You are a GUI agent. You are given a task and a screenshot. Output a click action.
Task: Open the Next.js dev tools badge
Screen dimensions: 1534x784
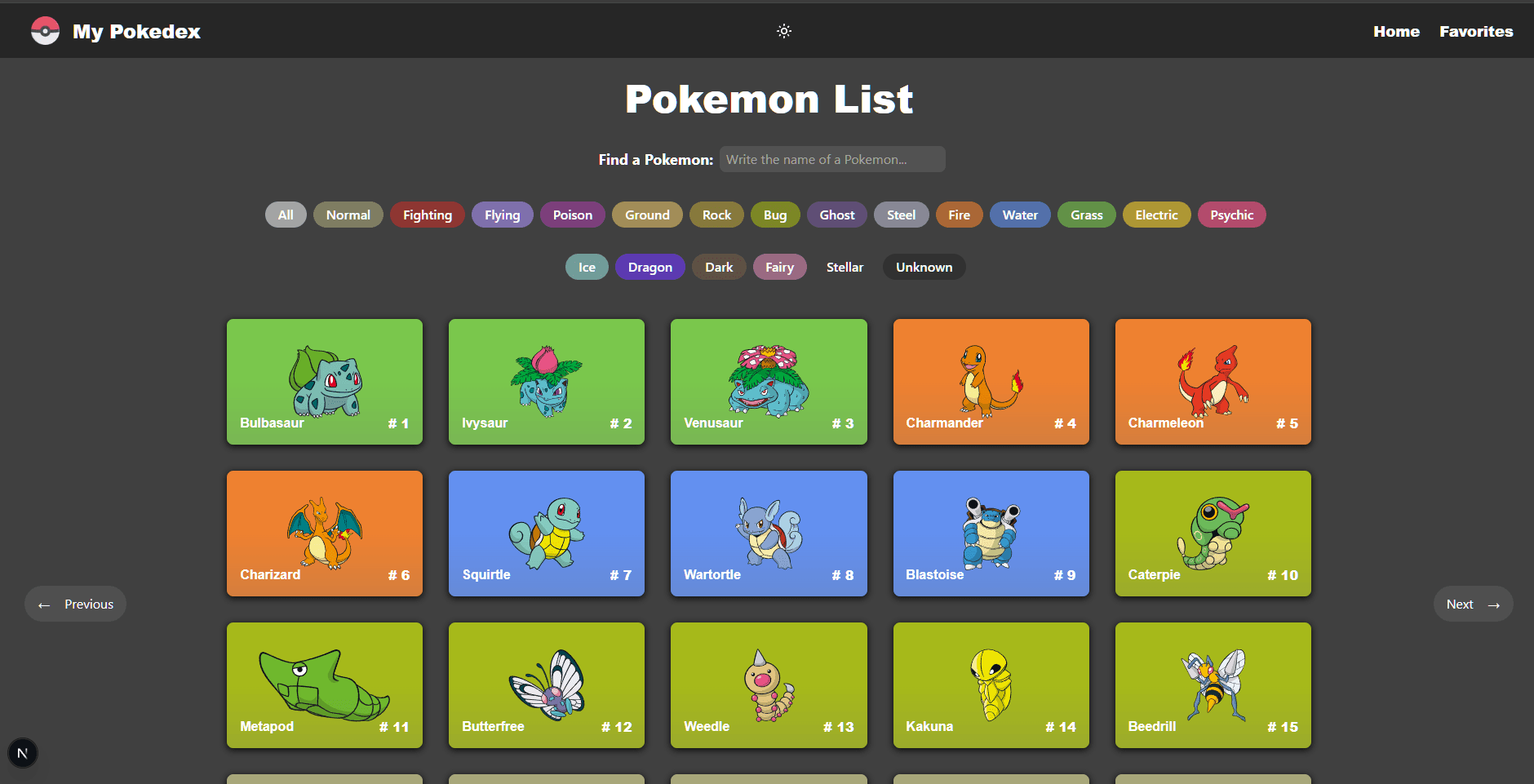[x=23, y=753]
